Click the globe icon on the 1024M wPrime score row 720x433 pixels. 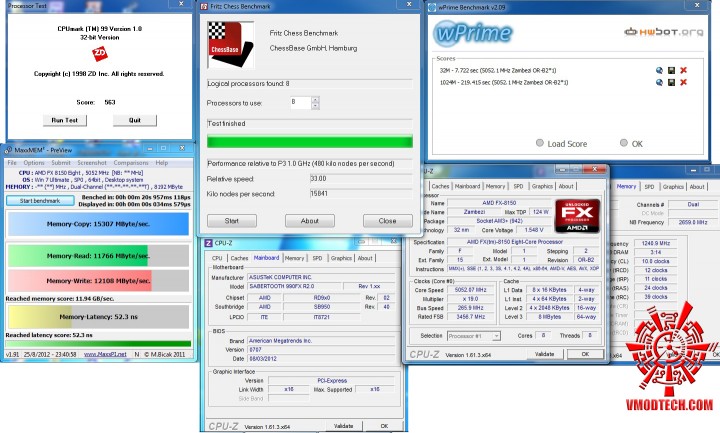click(659, 82)
